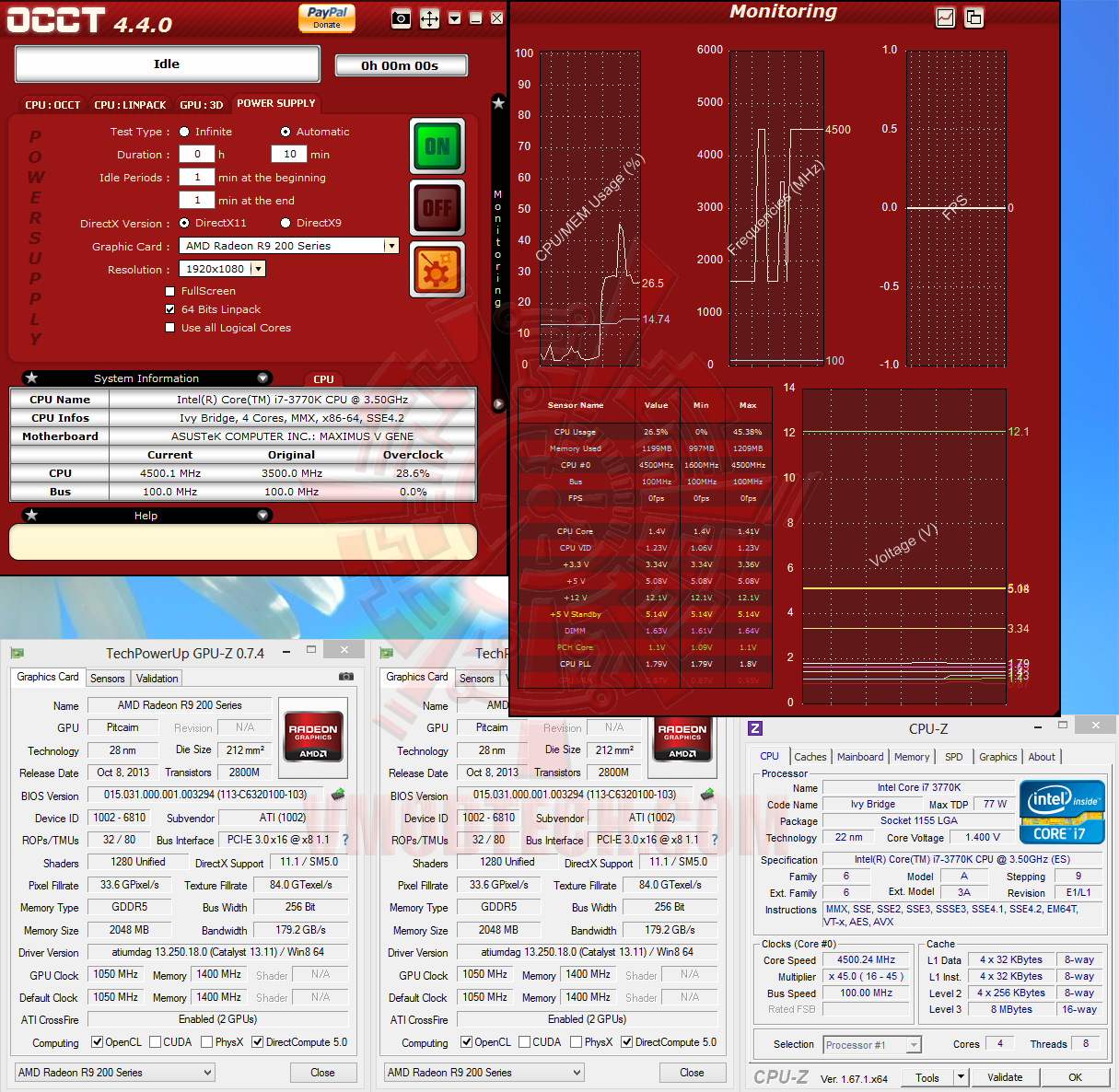Open OCCT settings orange gear icon
The image size is (1119, 1092).
click(x=437, y=270)
